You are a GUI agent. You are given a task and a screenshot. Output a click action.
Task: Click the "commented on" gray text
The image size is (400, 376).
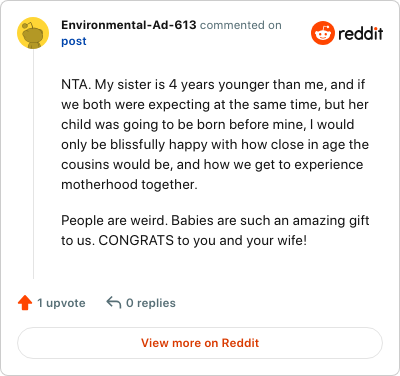tap(241, 25)
